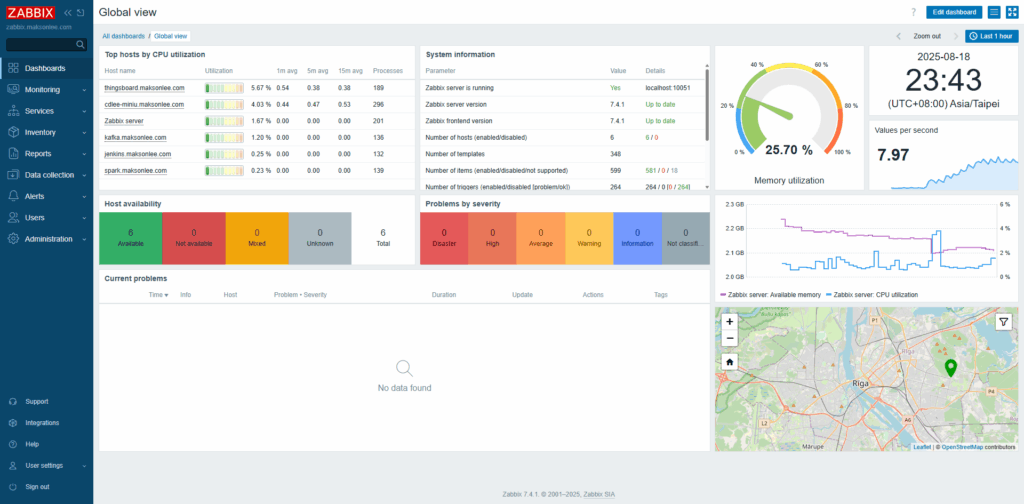Click the Reports chart icon
This screenshot has height=504, width=1024.
point(13,153)
